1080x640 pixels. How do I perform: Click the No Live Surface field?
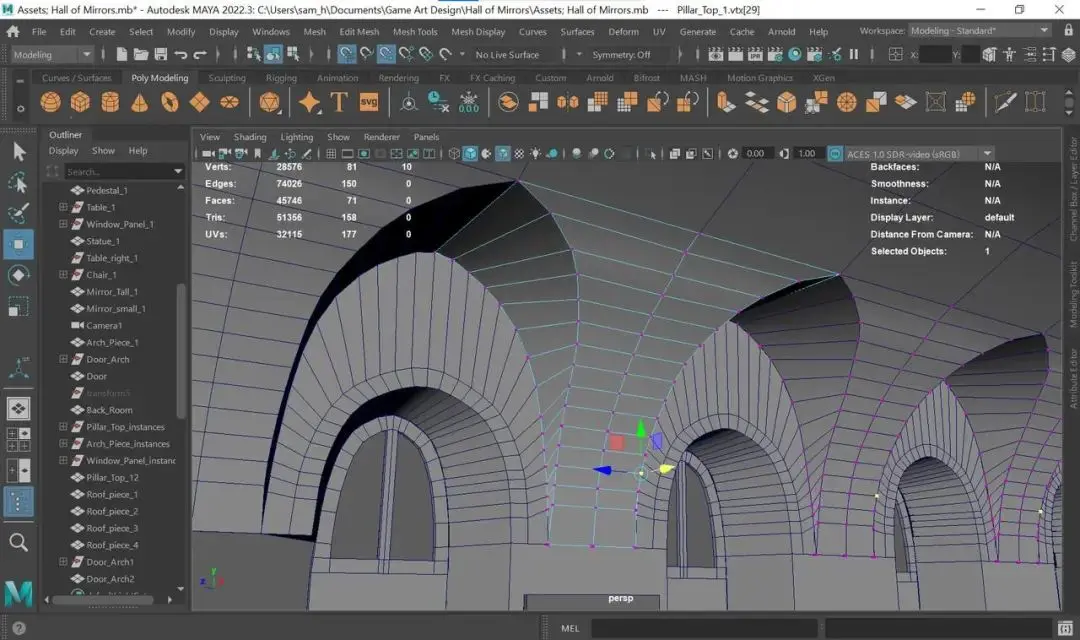click(508, 54)
